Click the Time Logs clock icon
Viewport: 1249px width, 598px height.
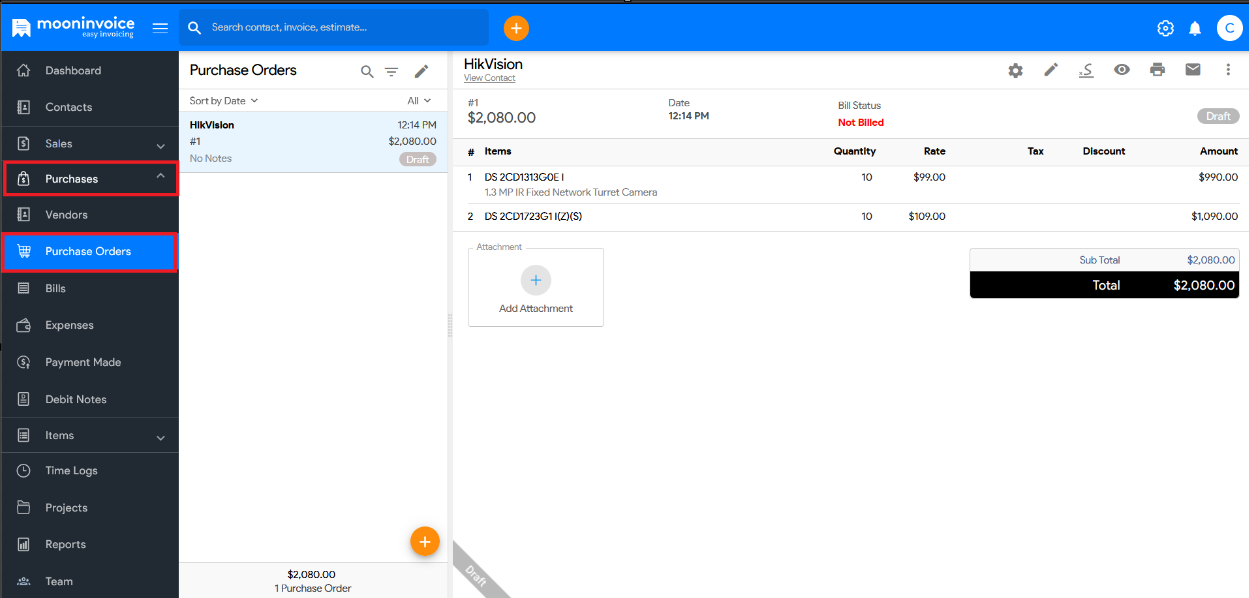[x=24, y=470]
